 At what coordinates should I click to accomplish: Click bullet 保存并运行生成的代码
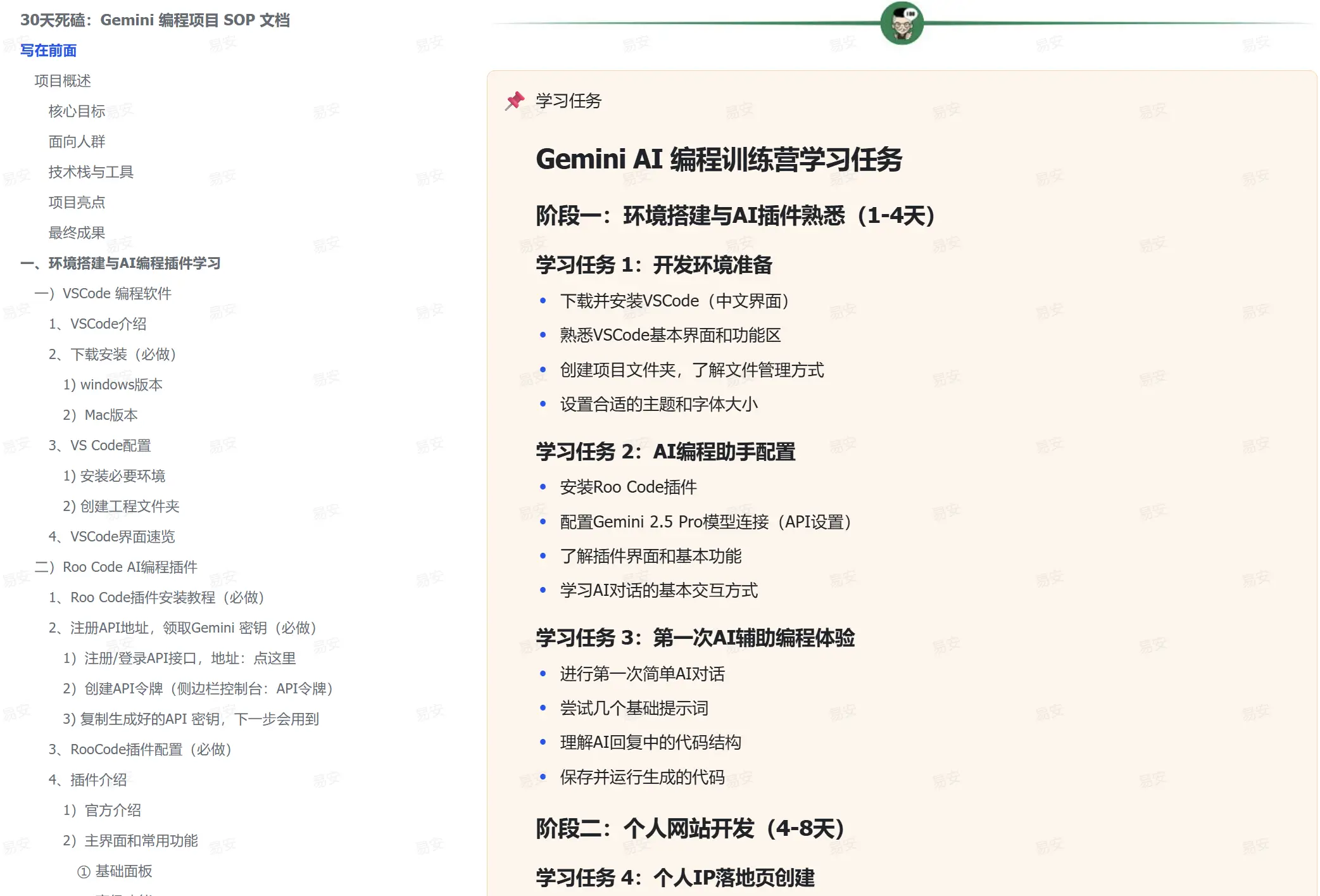coord(643,777)
